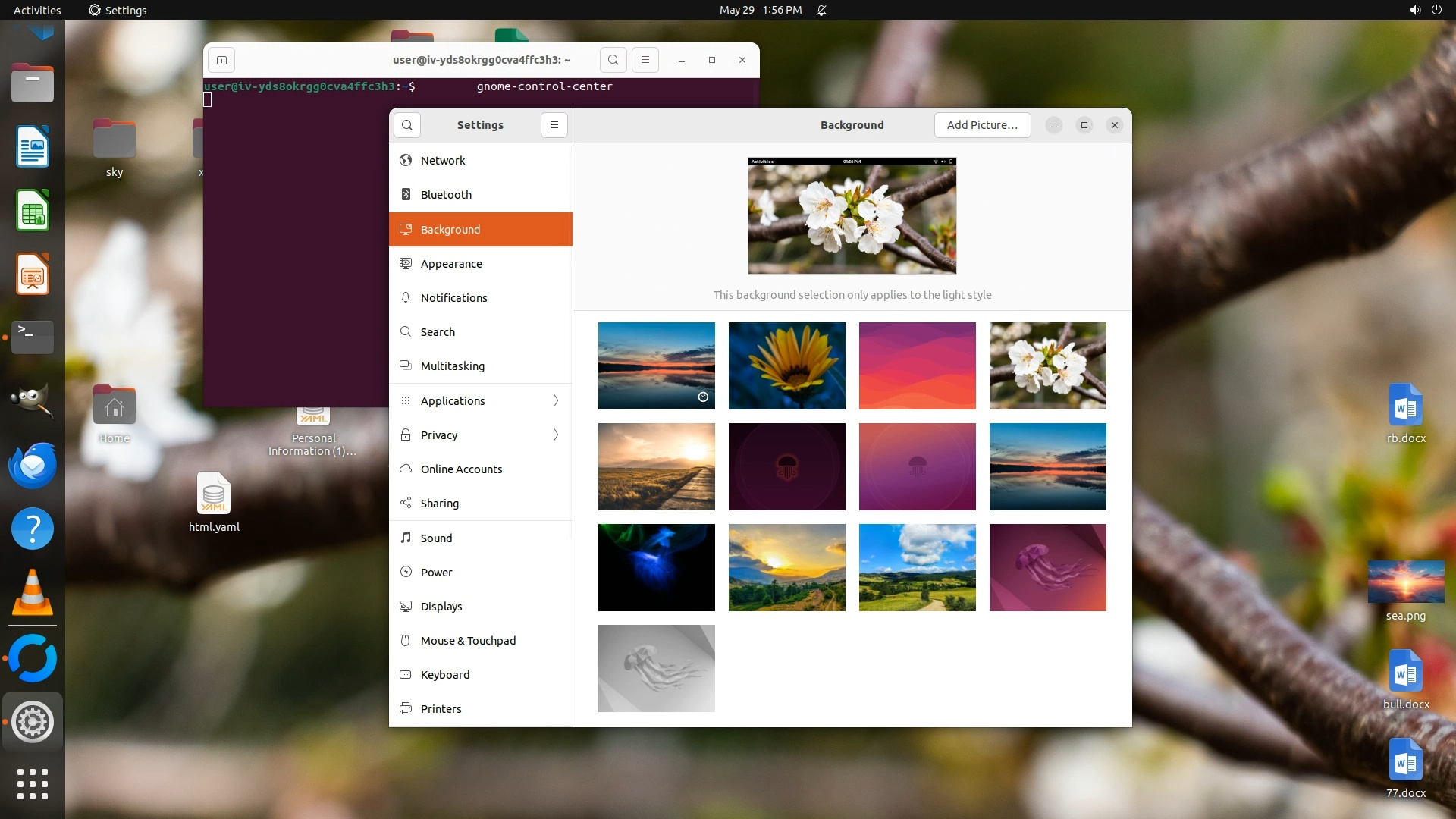Viewport: 1456px width, 819px height.
Task: Go to Sound settings
Action: (x=436, y=538)
